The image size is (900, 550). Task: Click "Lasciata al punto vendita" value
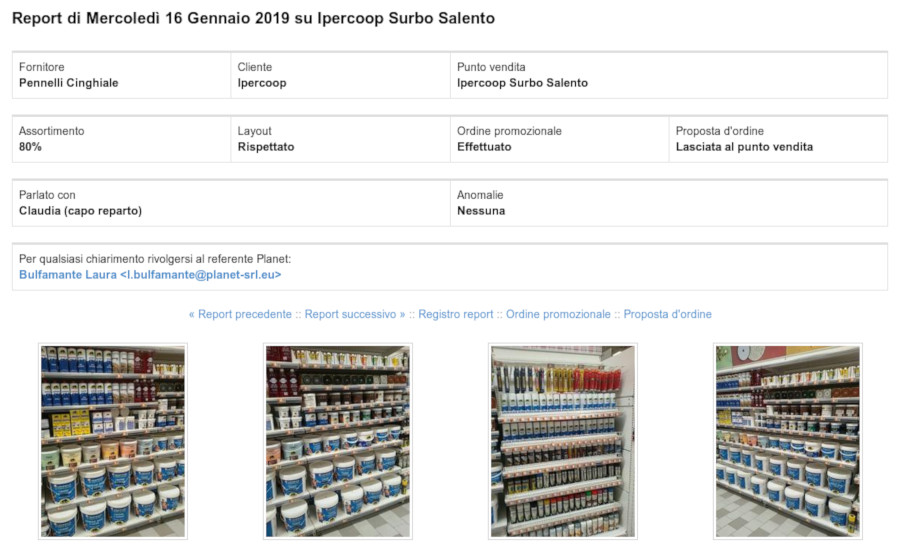tap(744, 147)
